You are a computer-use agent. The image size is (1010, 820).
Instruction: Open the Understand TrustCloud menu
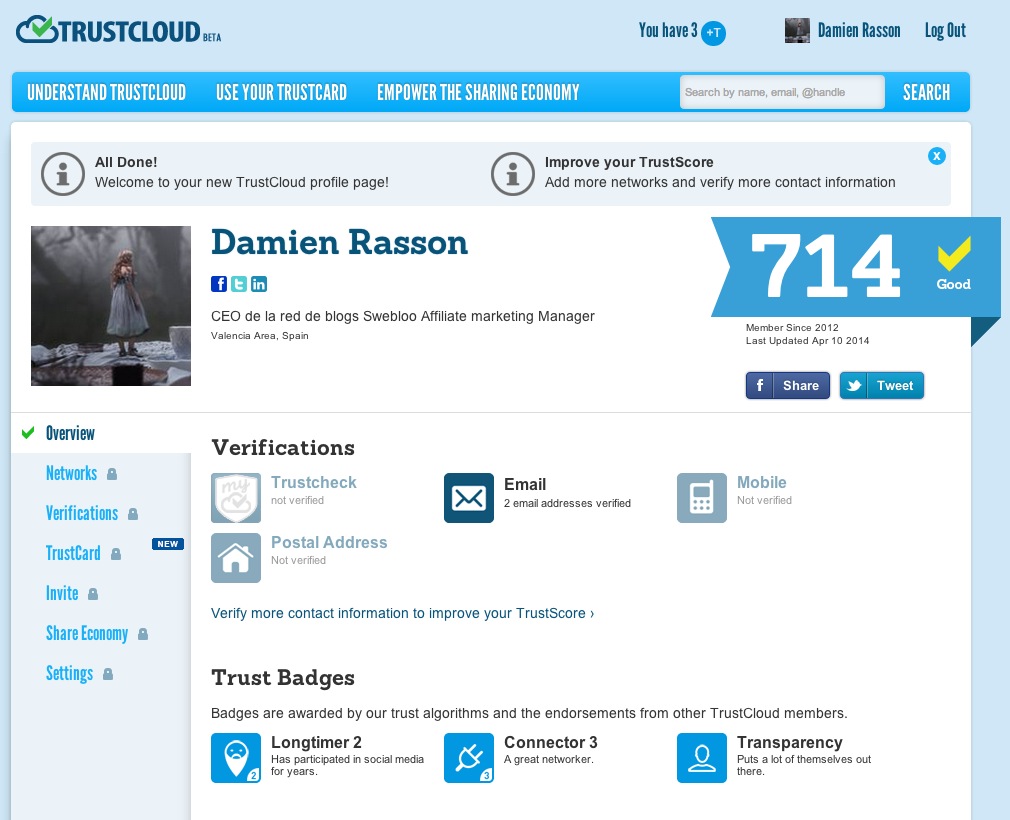[107, 93]
